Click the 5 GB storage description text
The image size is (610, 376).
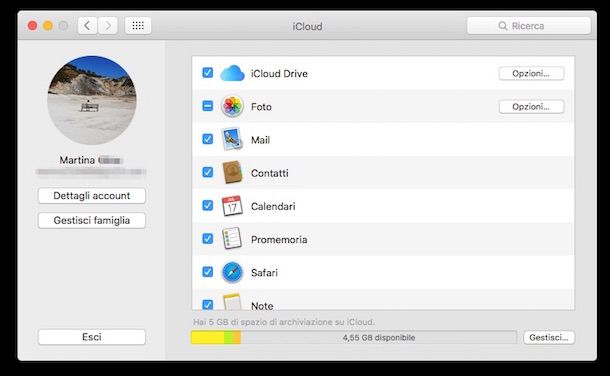pyautogui.click(x=284, y=322)
